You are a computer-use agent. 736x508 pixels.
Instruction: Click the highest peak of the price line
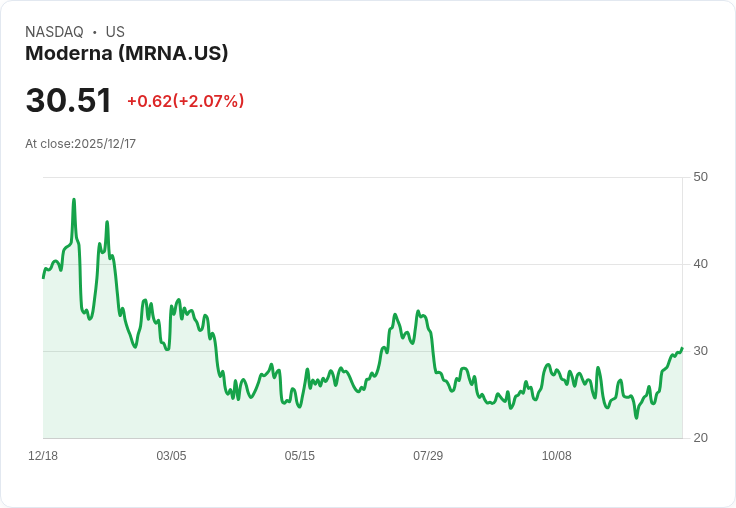[x=74, y=200]
